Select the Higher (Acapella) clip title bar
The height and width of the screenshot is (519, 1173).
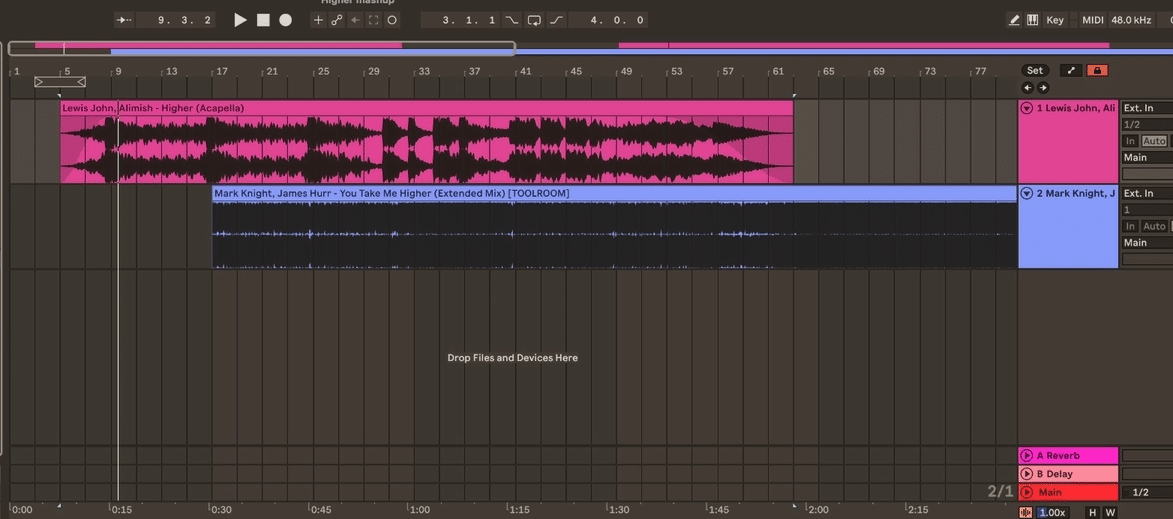click(426, 108)
